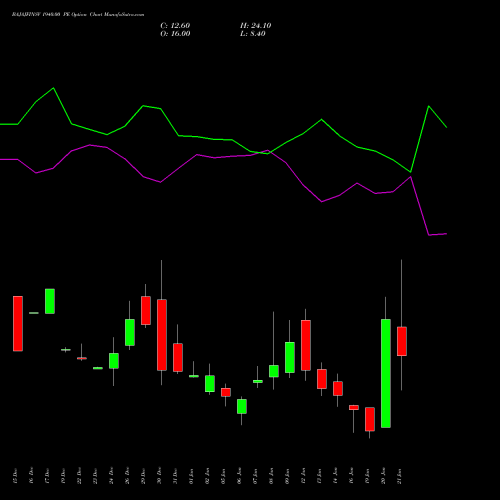Click the 20 Jan date label
Viewport: 500px width, 500px height.
pos(383,476)
